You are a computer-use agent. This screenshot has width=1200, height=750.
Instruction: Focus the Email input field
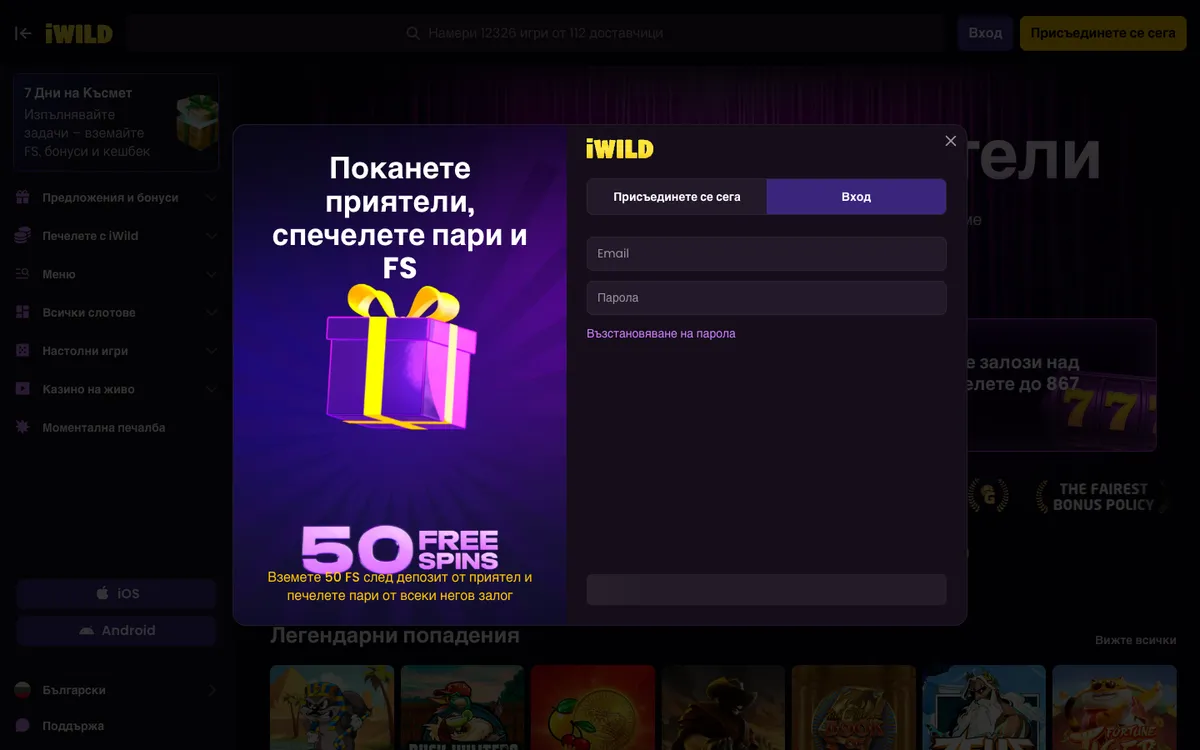point(766,253)
